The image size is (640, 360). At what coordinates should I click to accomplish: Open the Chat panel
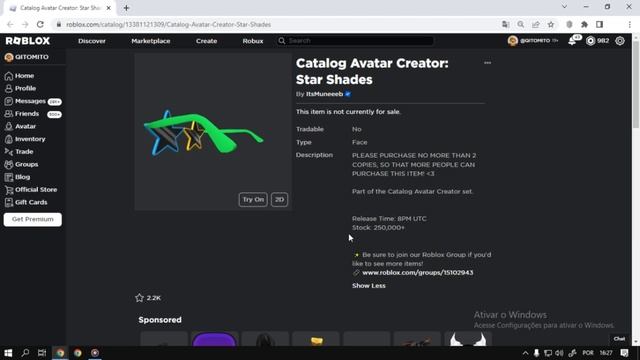click(619, 339)
